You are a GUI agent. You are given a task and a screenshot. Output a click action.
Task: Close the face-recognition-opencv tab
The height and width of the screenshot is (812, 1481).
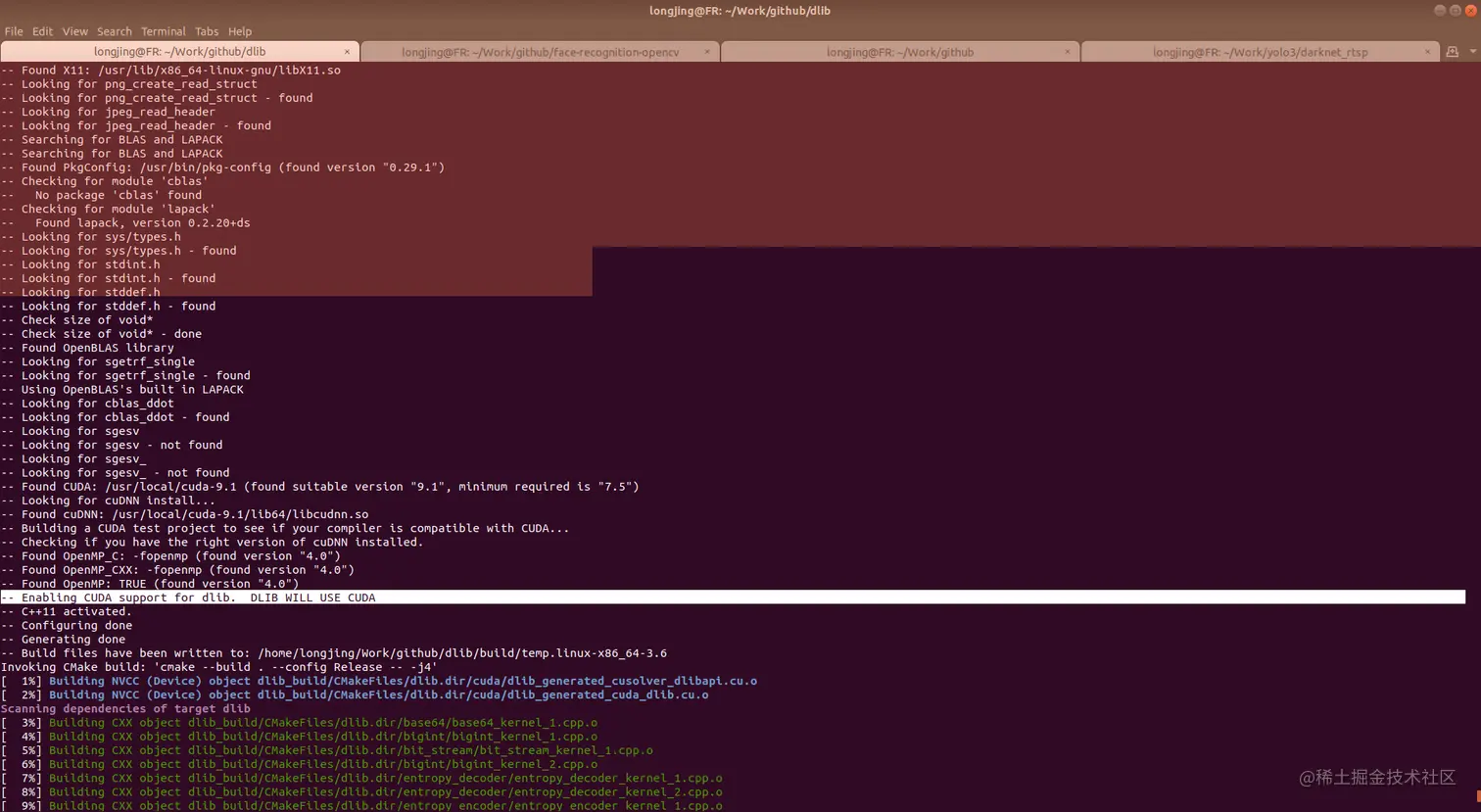pos(707,51)
